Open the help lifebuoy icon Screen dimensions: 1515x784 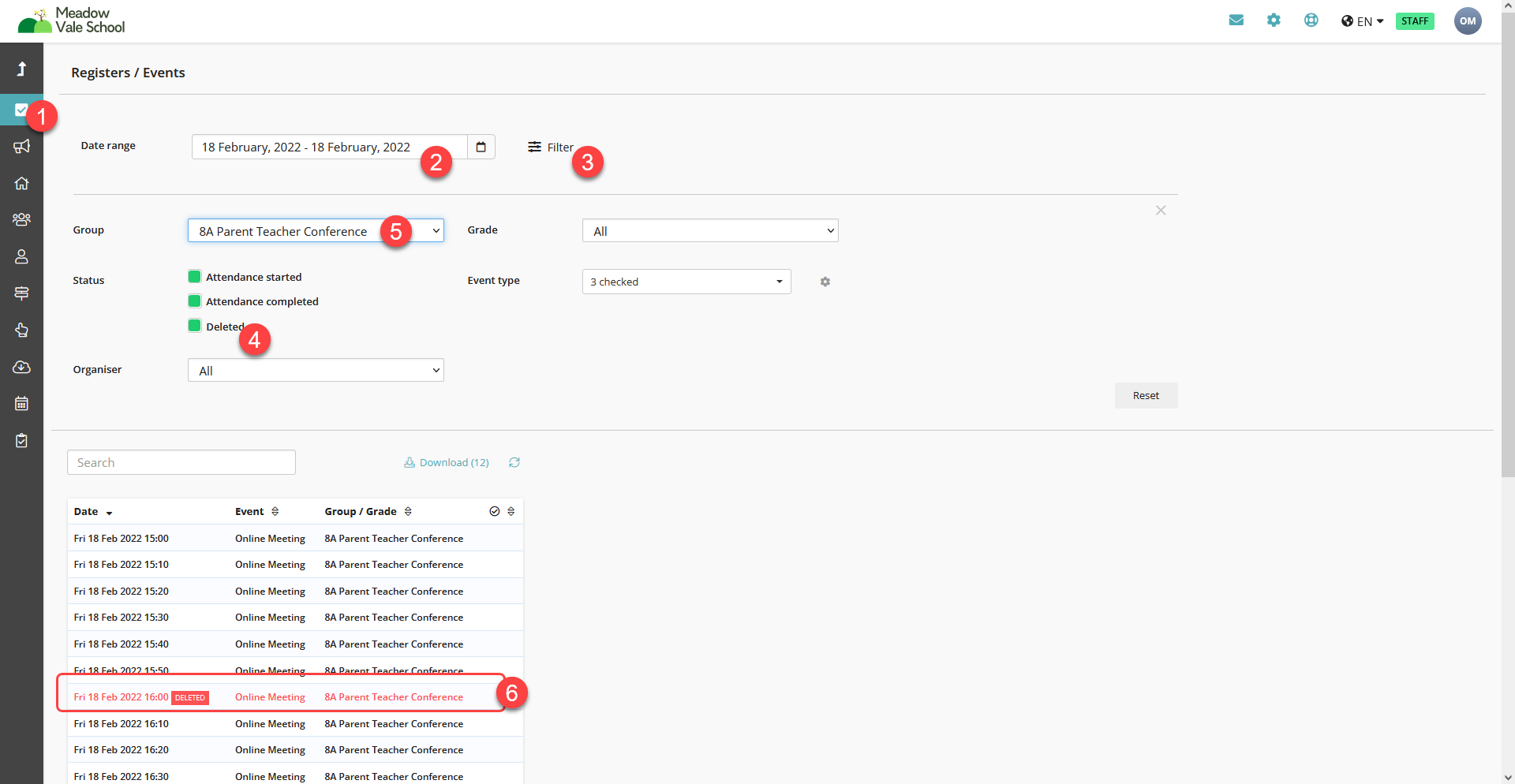(x=1311, y=21)
